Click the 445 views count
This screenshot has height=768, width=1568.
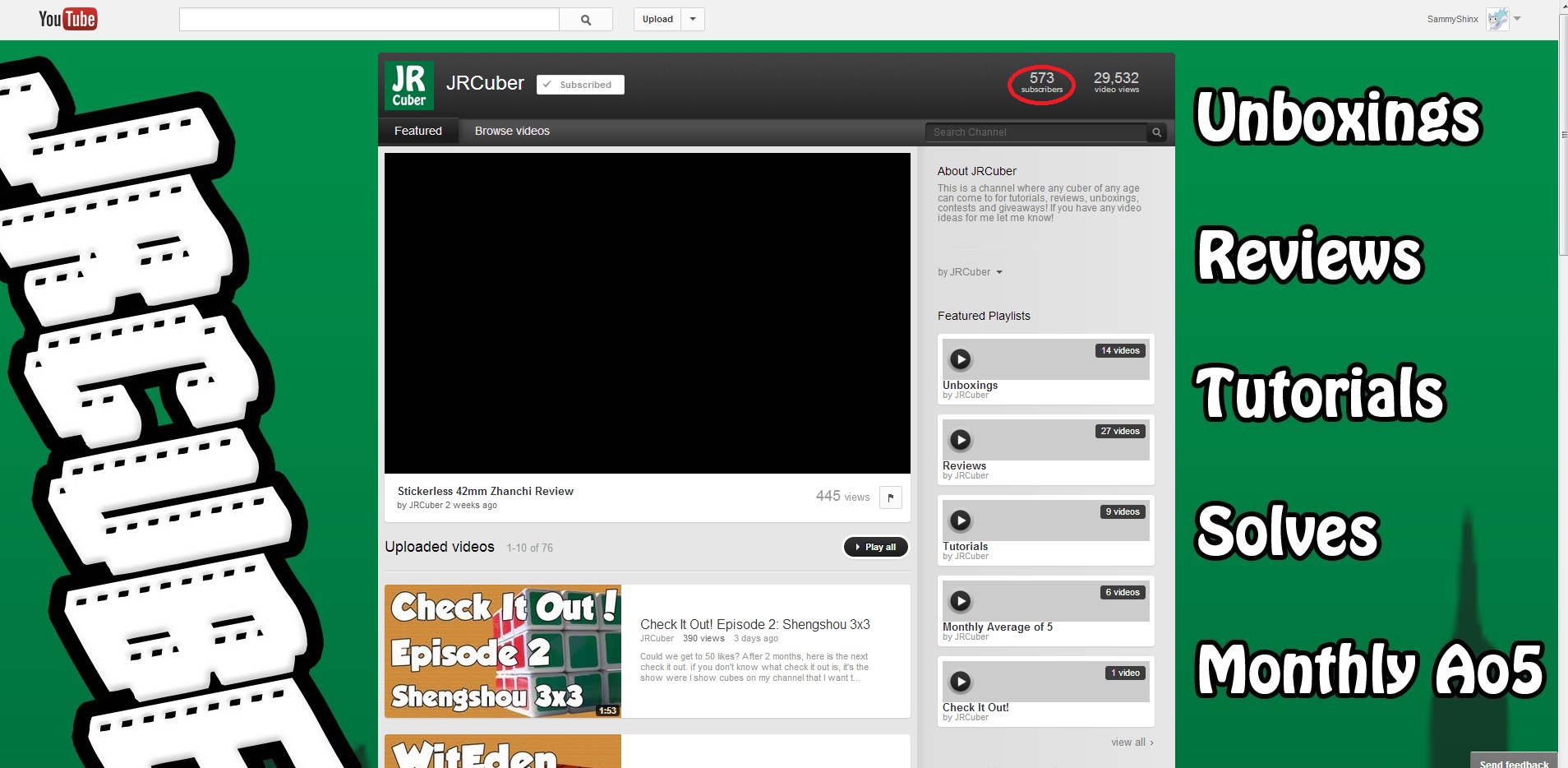click(x=842, y=496)
